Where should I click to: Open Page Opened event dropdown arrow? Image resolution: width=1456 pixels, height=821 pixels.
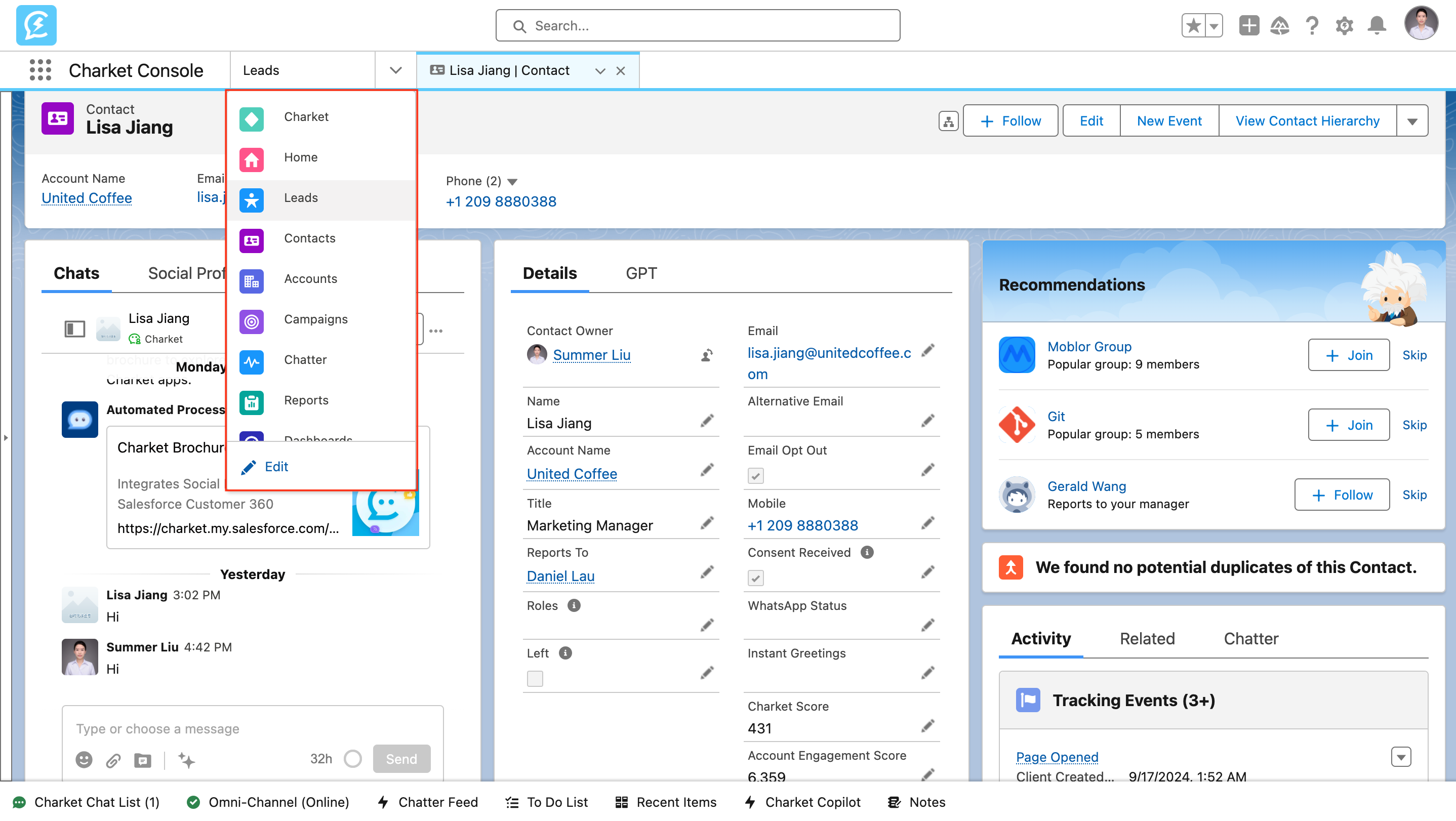coord(1401,757)
